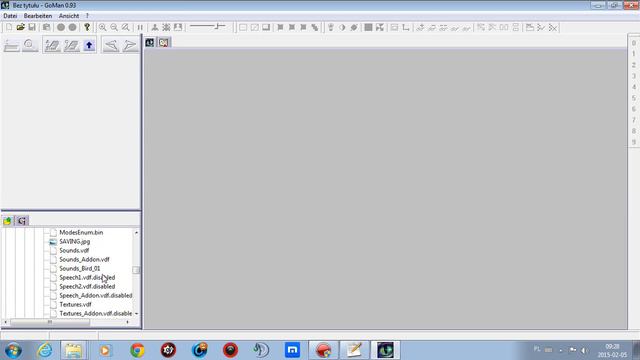Click the L-shaped corner toolbar icon
Image resolution: width=640 pixels, height=360 pixels.
coord(406,27)
